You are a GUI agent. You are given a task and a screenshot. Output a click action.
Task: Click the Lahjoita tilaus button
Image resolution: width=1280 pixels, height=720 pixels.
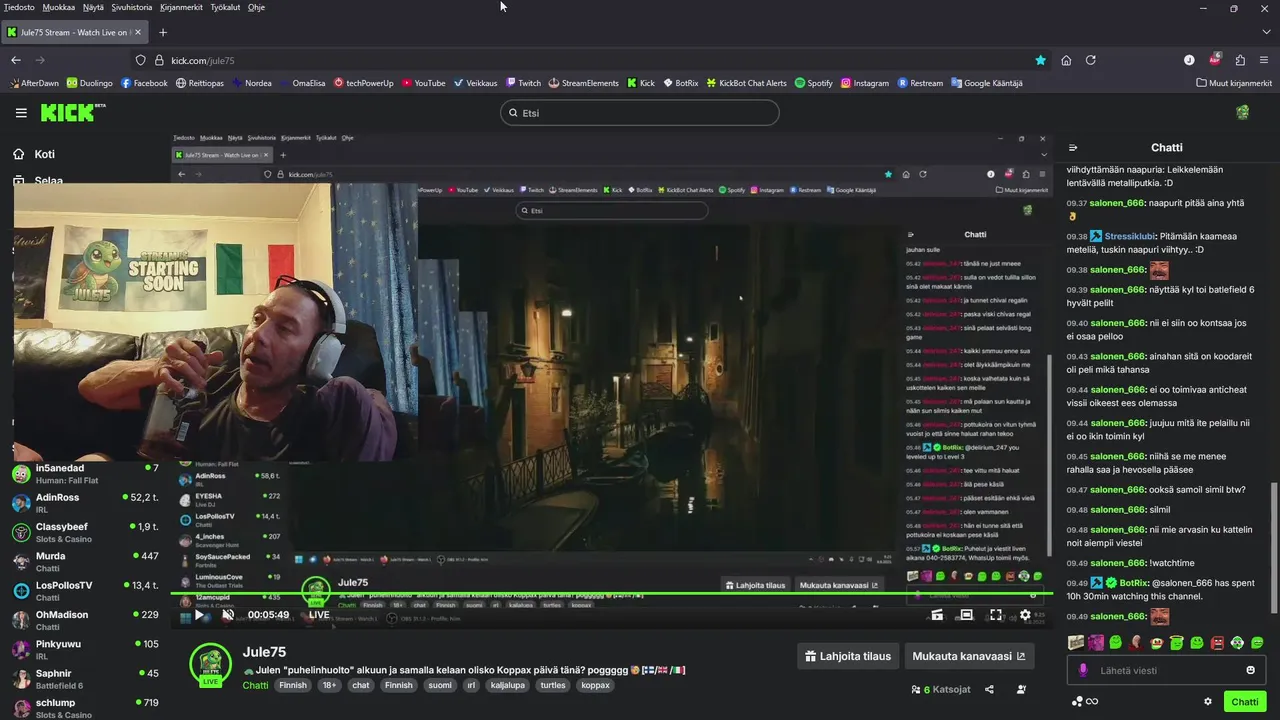click(x=848, y=656)
